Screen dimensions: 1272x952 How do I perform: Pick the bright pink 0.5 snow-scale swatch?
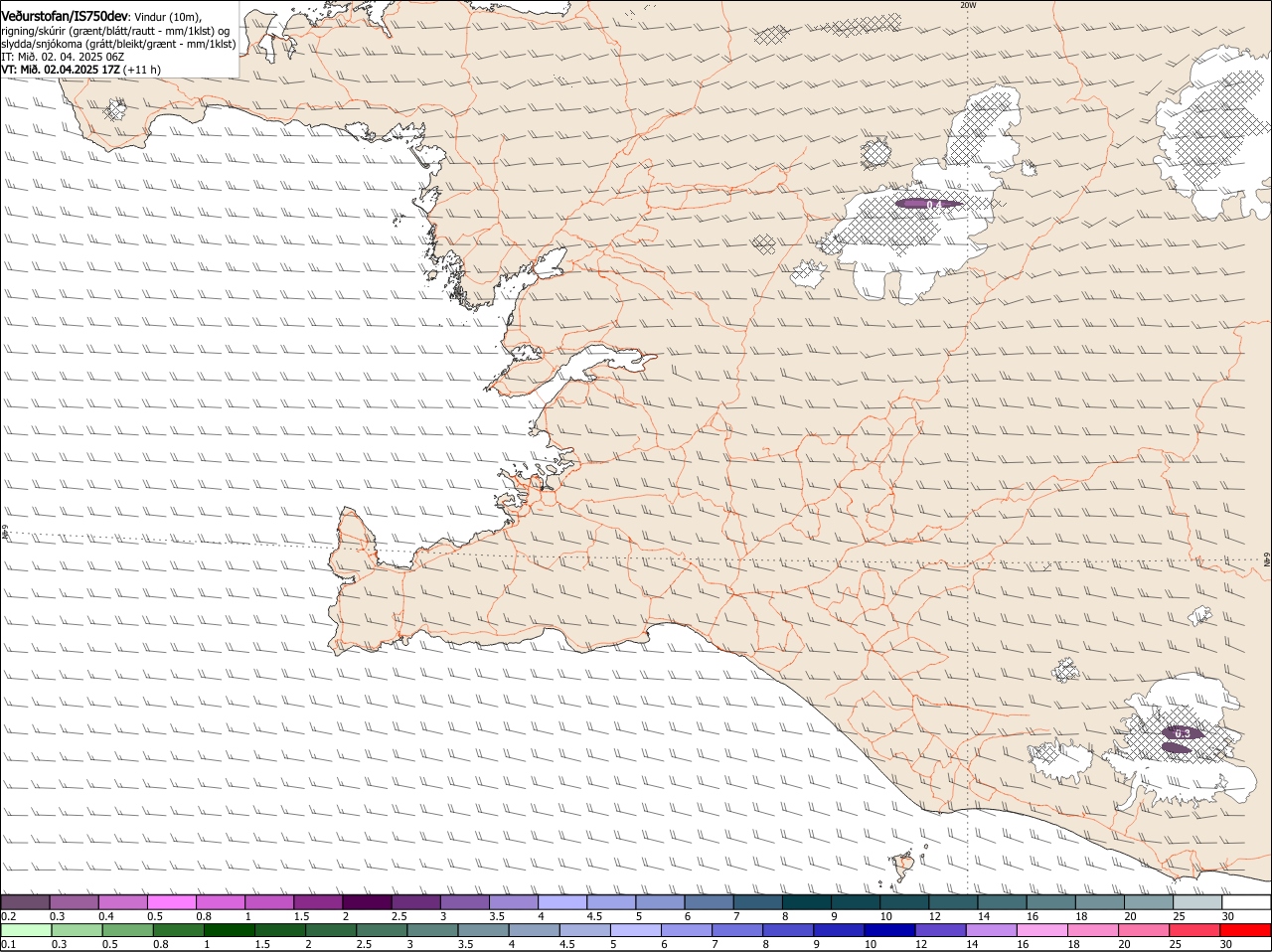click(x=171, y=902)
